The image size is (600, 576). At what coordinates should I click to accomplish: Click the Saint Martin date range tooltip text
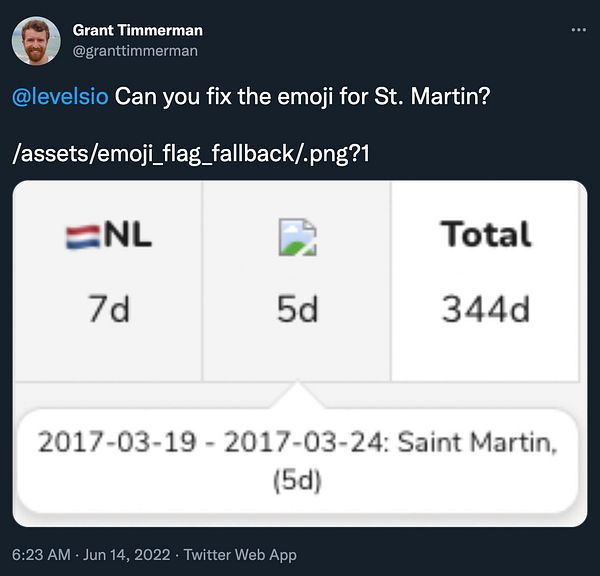[x=297, y=440]
